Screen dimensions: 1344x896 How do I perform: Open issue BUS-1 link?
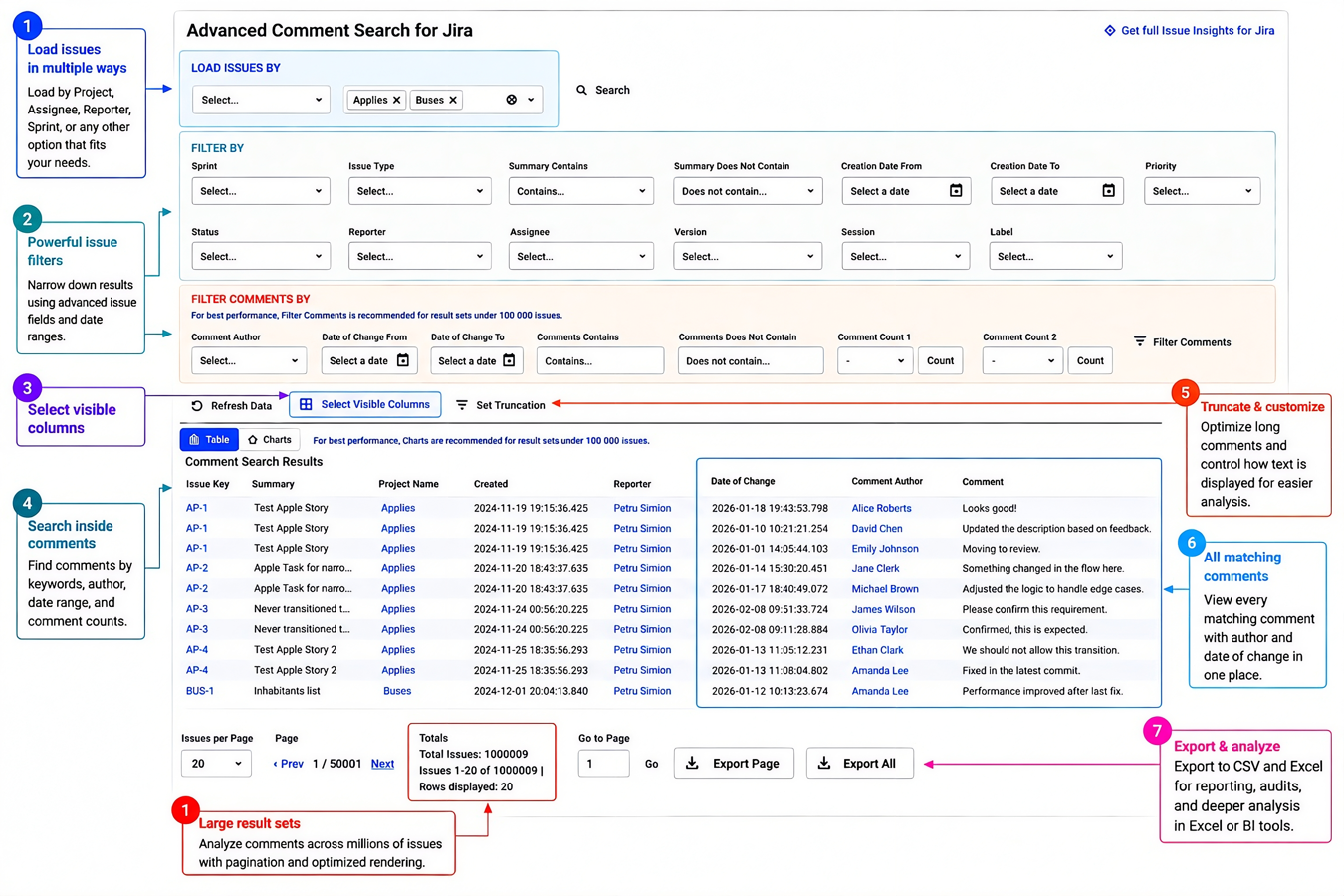pos(200,691)
